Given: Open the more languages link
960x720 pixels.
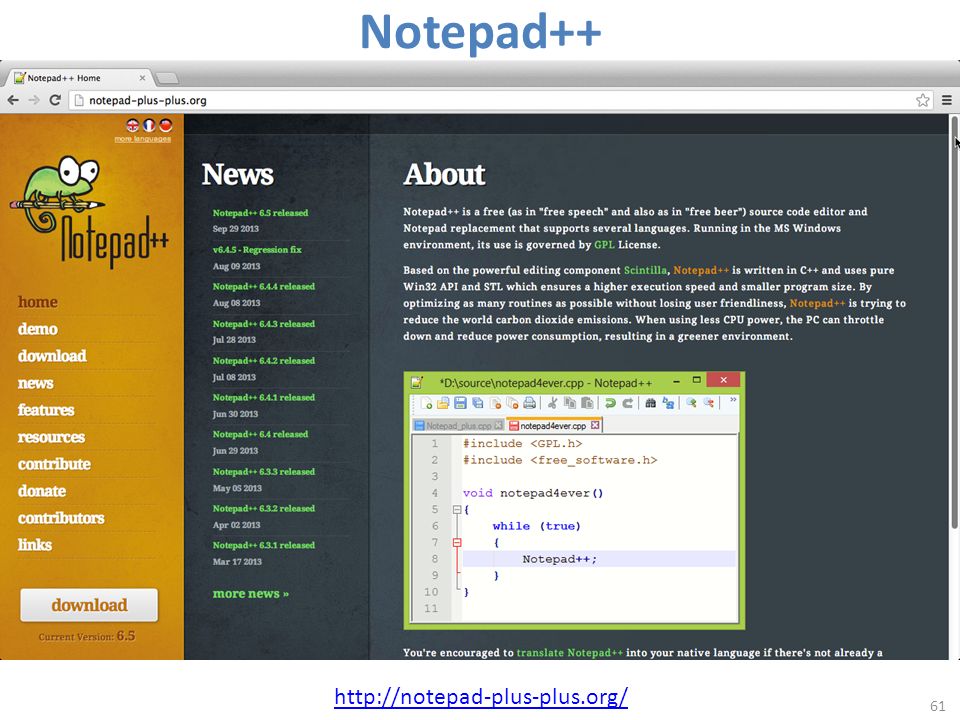Looking at the screenshot, I should [143, 139].
